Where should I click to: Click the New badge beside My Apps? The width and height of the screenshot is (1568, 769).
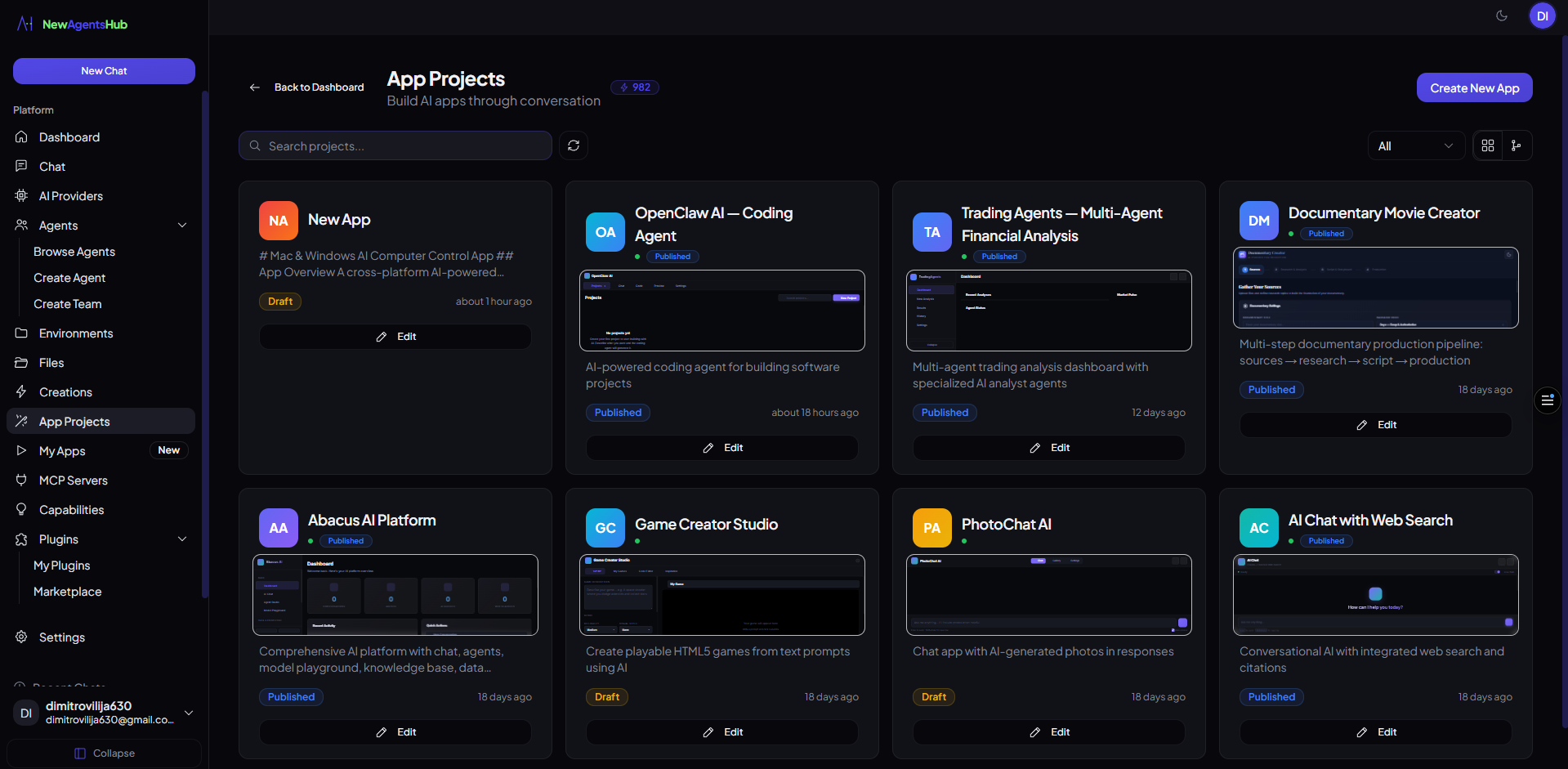point(169,450)
